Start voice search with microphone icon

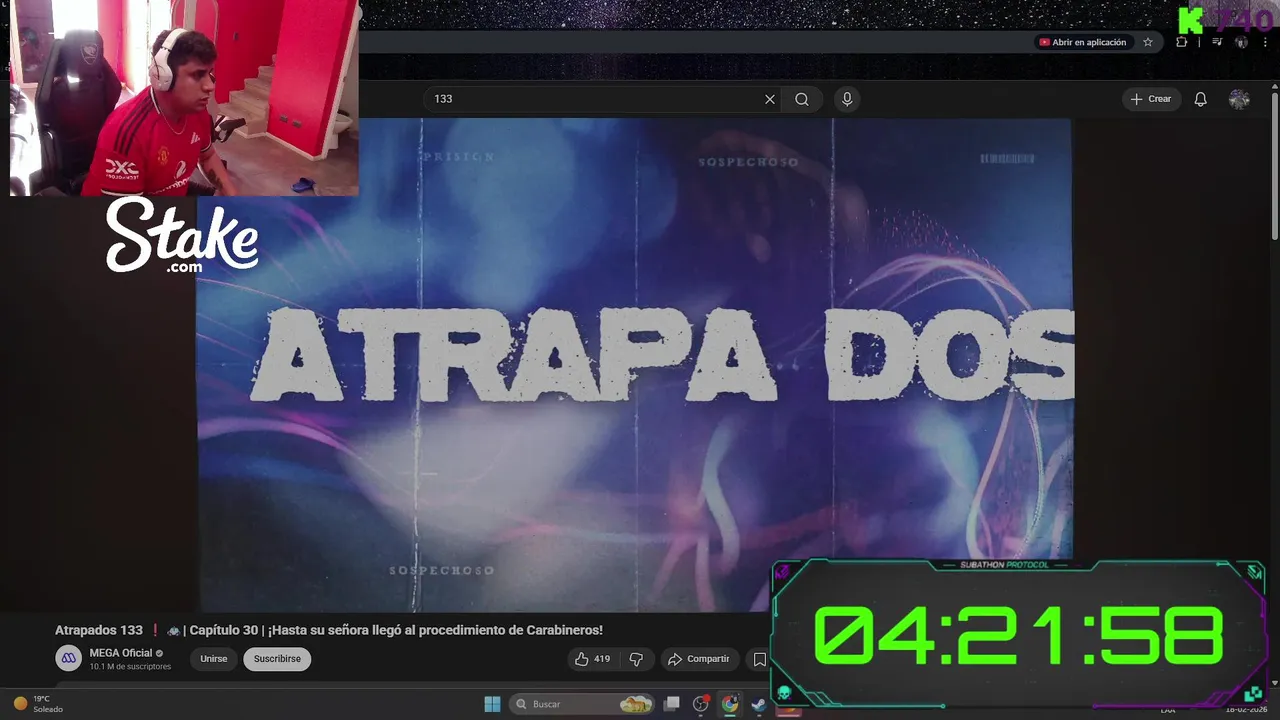coord(847,99)
